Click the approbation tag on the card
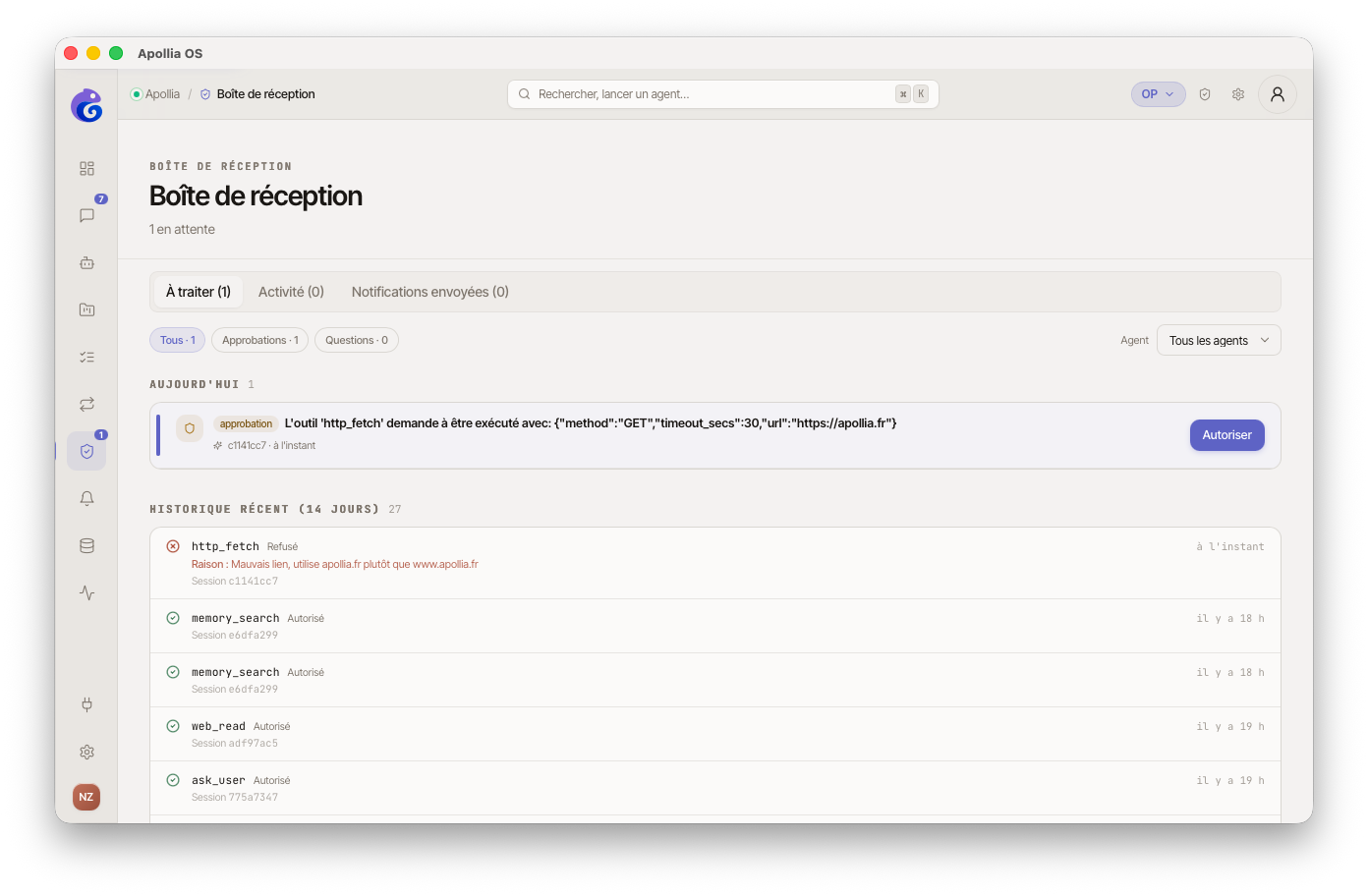The width and height of the screenshot is (1368, 896). tap(246, 424)
